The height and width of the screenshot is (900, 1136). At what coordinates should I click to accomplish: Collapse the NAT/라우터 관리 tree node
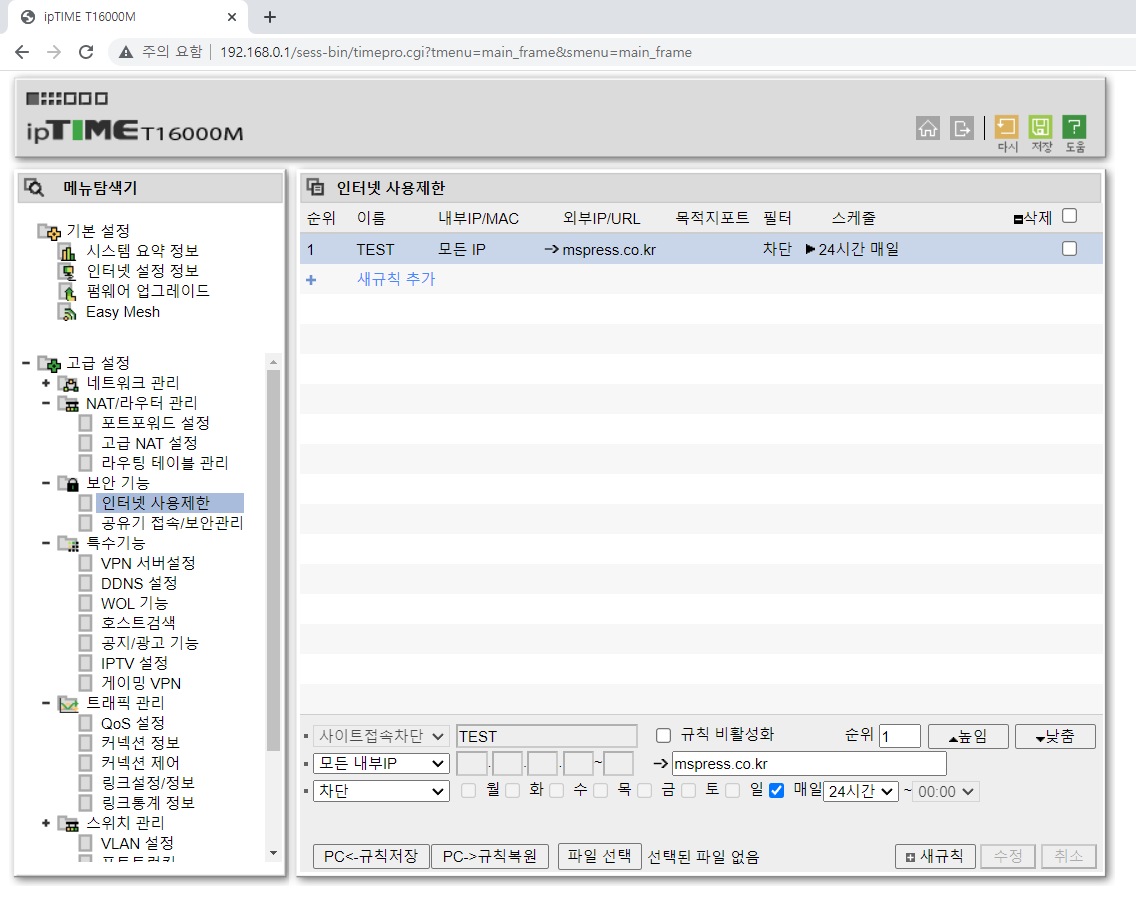(46, 404)
